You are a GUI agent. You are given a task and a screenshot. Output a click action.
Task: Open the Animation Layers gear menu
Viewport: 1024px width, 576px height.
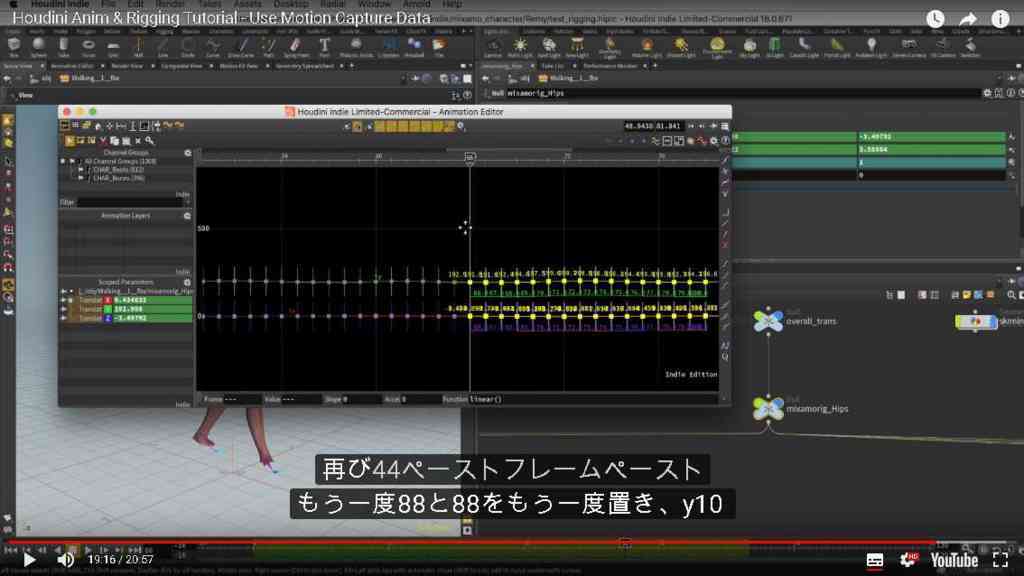pos(187,216)
